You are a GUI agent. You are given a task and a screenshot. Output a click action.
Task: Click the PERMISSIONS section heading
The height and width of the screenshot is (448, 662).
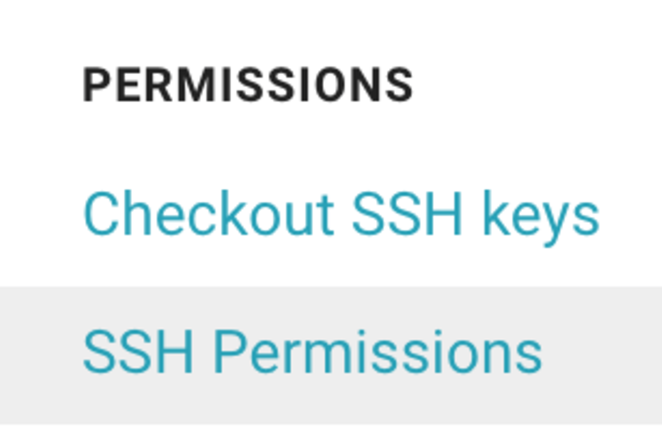[x=248, y=86]
